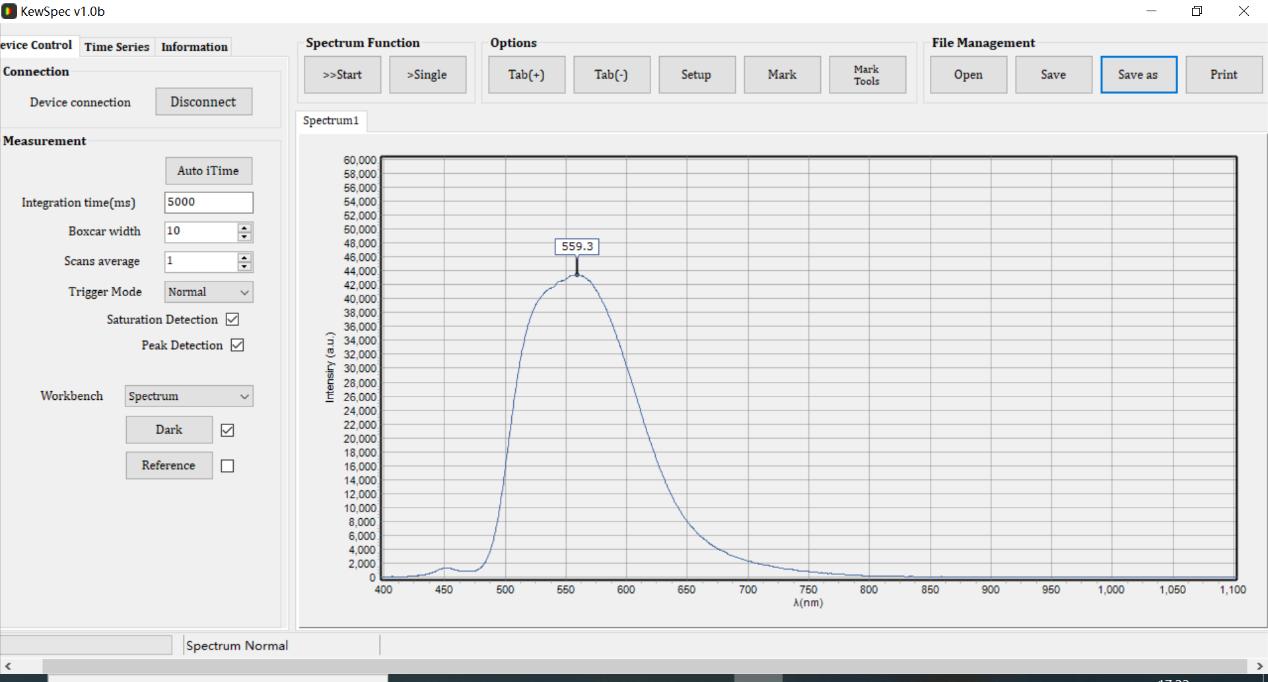
Task: Open the Setup options
Action: [x=696, y=75]
